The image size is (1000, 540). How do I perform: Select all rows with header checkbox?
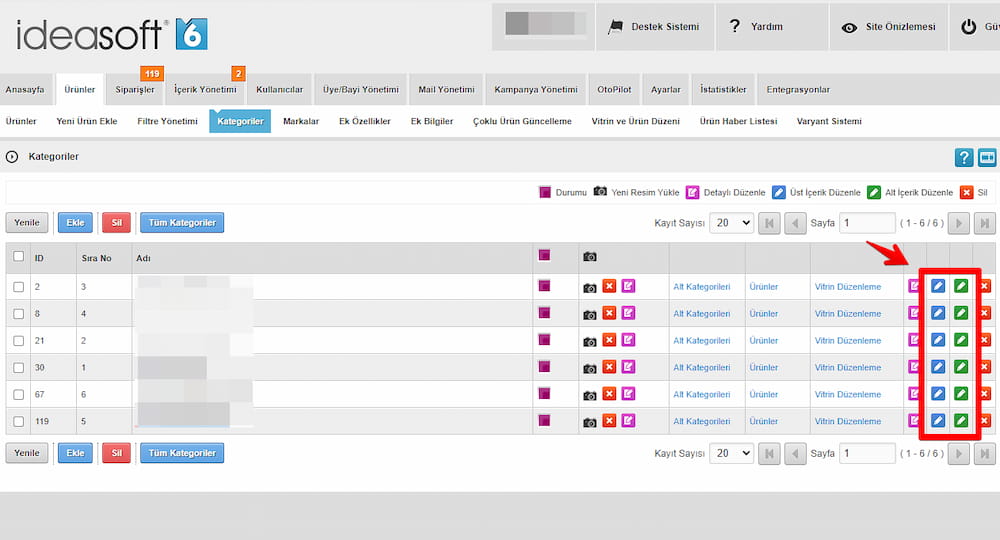pyautogui.click(x=19, y=257)
